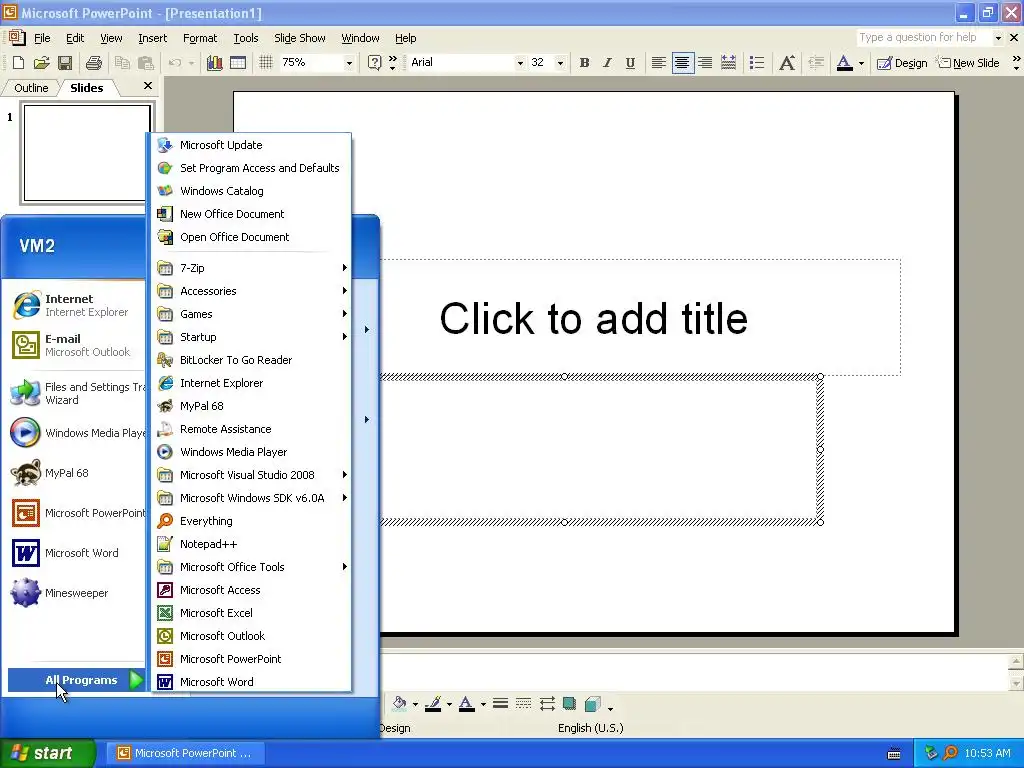Viewport: 1024px width, 768px height.
Task: Launch Everything search from programs list
Action: point(251,521)
